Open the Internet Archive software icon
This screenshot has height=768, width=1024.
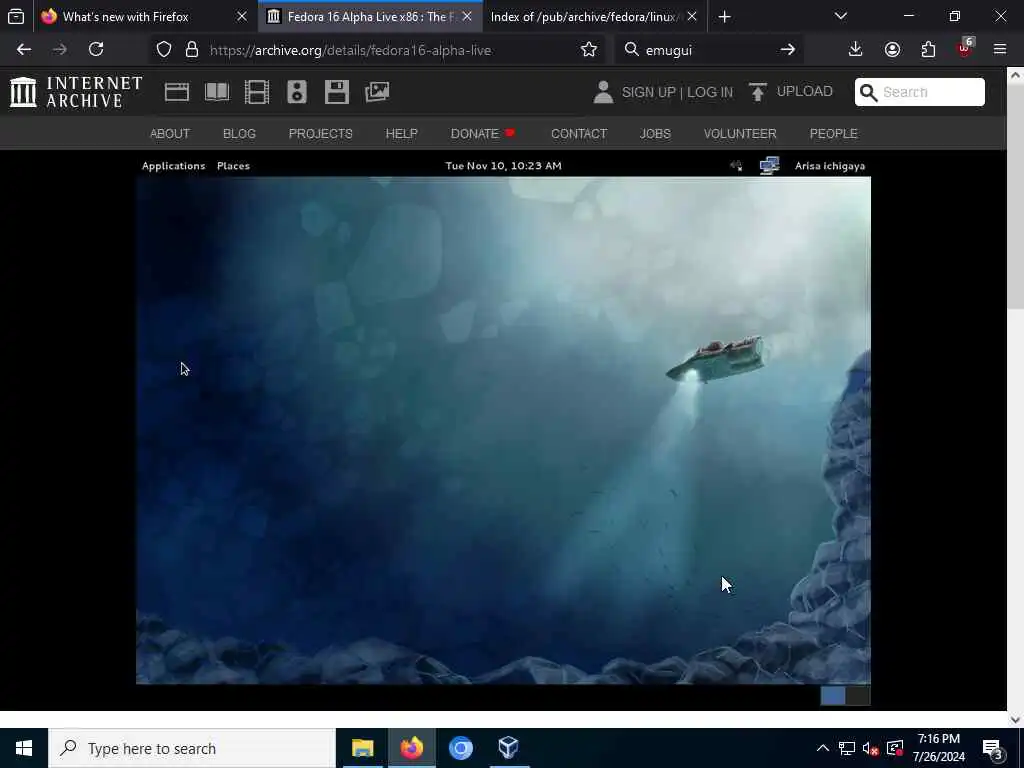(x=337, y=92)
